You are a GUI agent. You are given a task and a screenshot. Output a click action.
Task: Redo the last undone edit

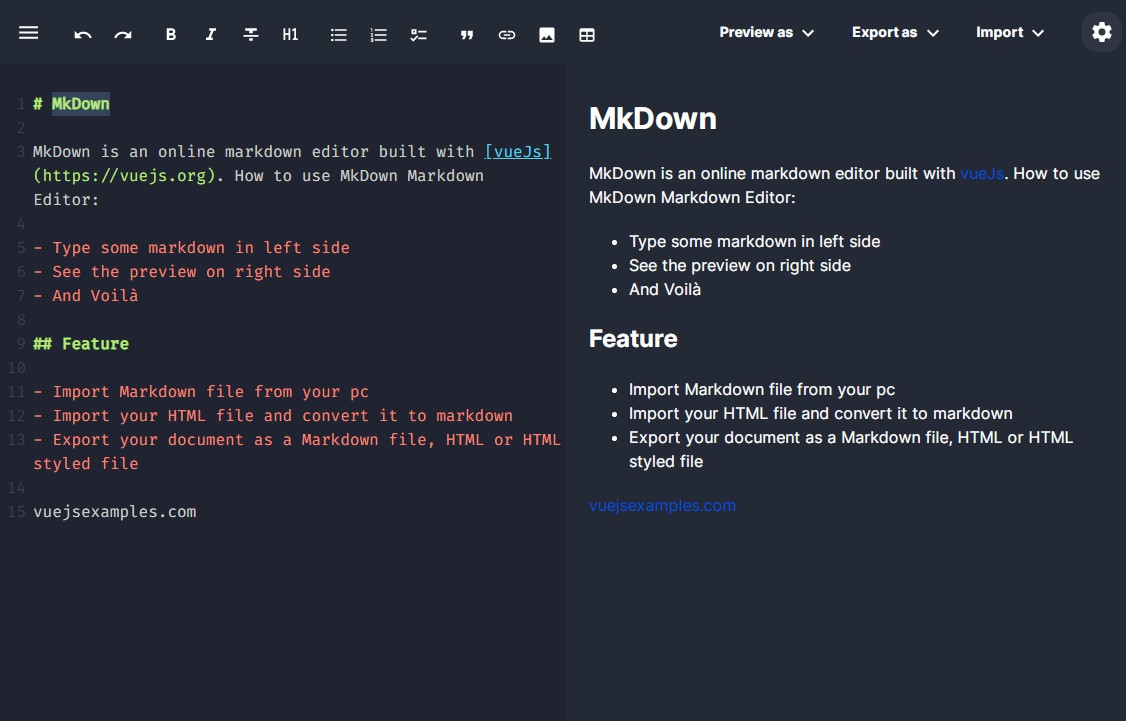pos(123,34)
